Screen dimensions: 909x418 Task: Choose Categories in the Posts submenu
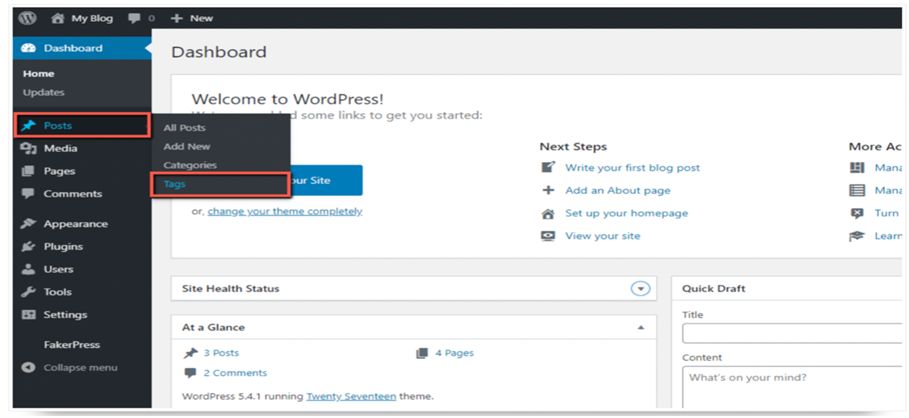(x=190, y=165)
